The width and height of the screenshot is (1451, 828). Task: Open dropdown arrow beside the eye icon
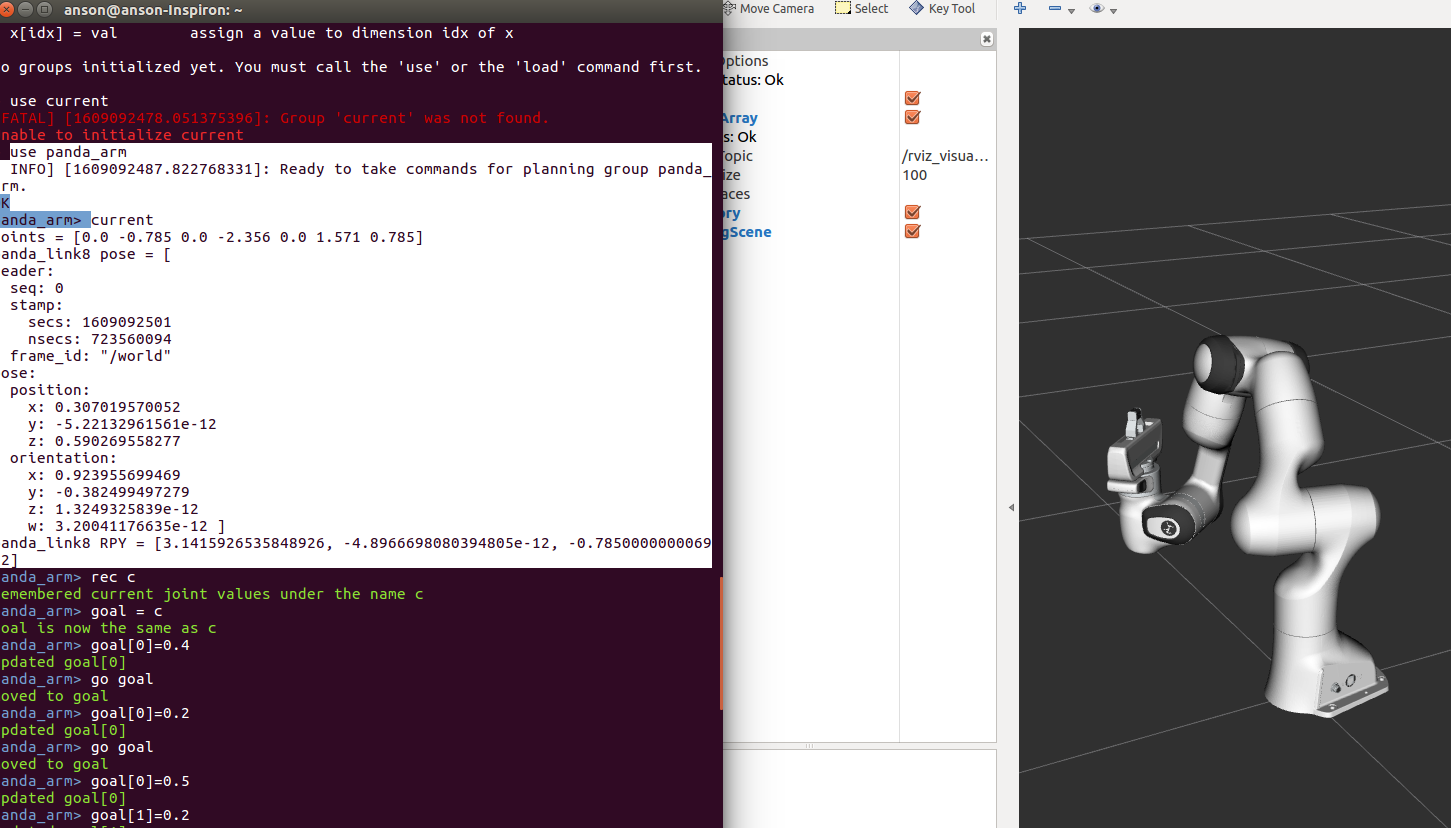point(1113,10)
